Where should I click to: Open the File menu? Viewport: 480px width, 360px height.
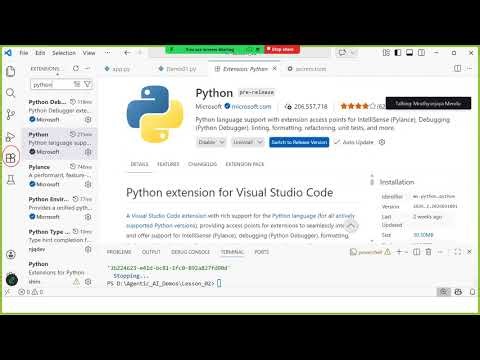[x=24, y=53]
